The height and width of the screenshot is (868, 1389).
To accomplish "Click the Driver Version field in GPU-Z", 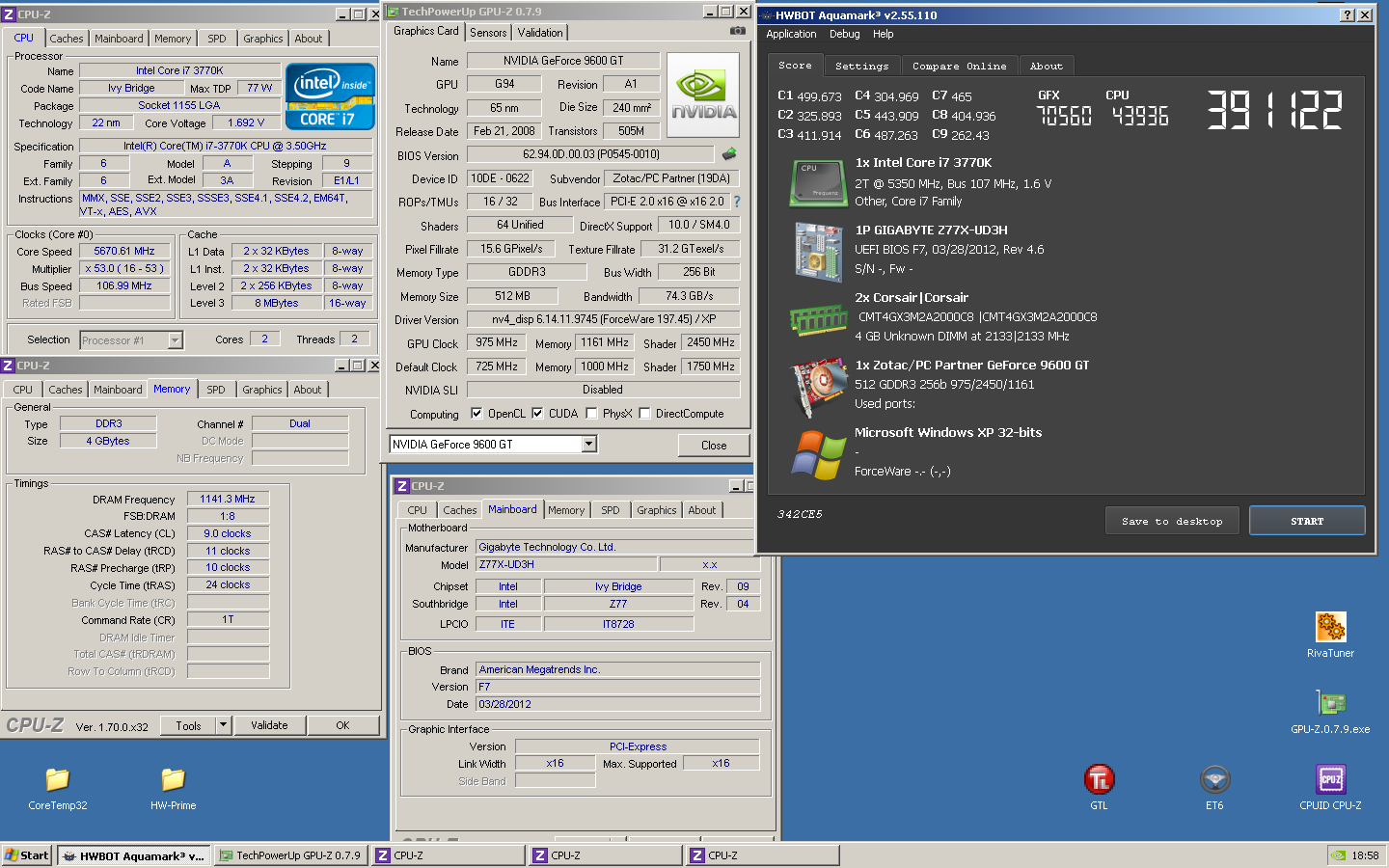I will [x=603, y=319].
